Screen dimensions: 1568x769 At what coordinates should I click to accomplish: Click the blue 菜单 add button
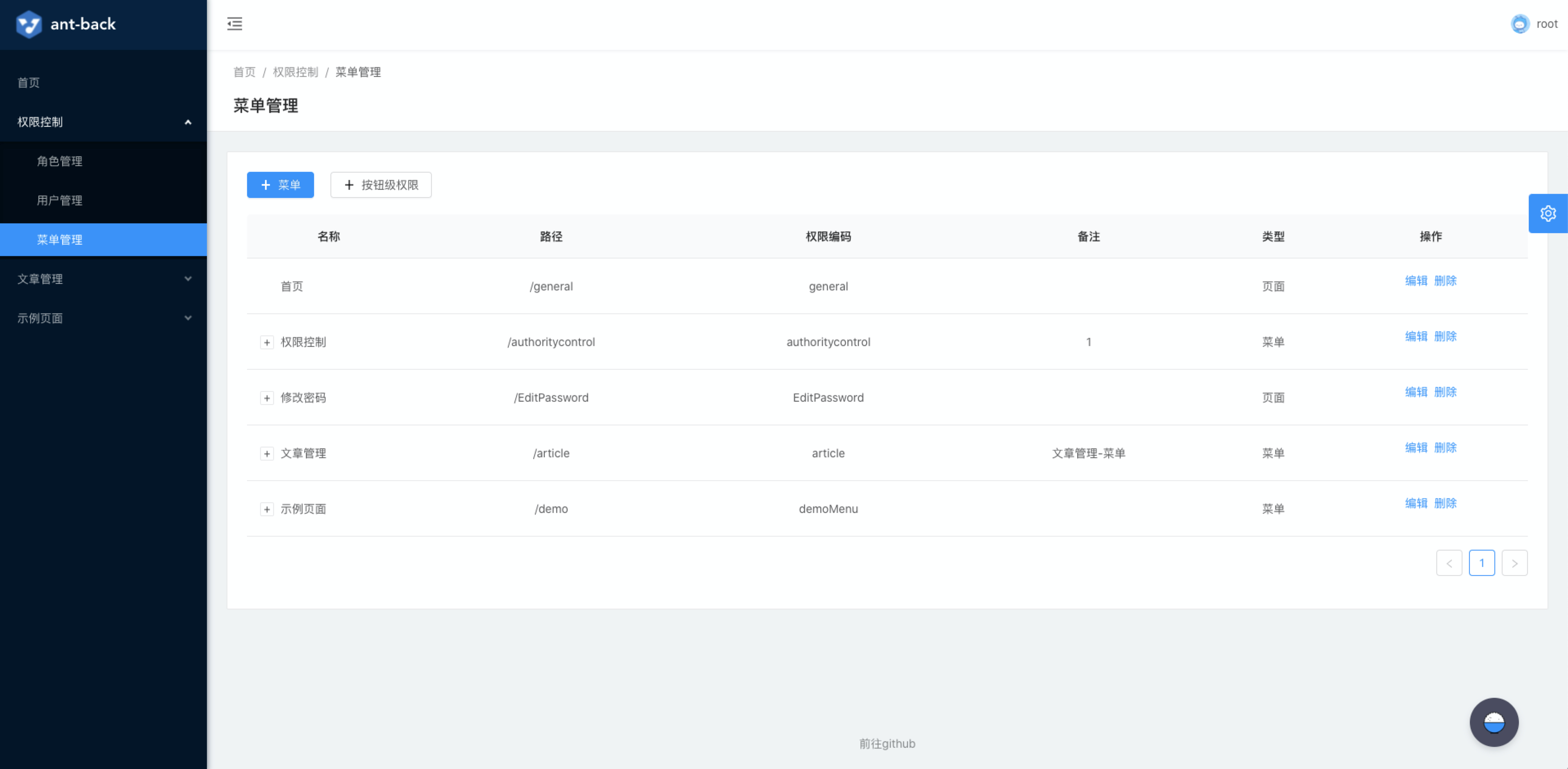(280, 185)
